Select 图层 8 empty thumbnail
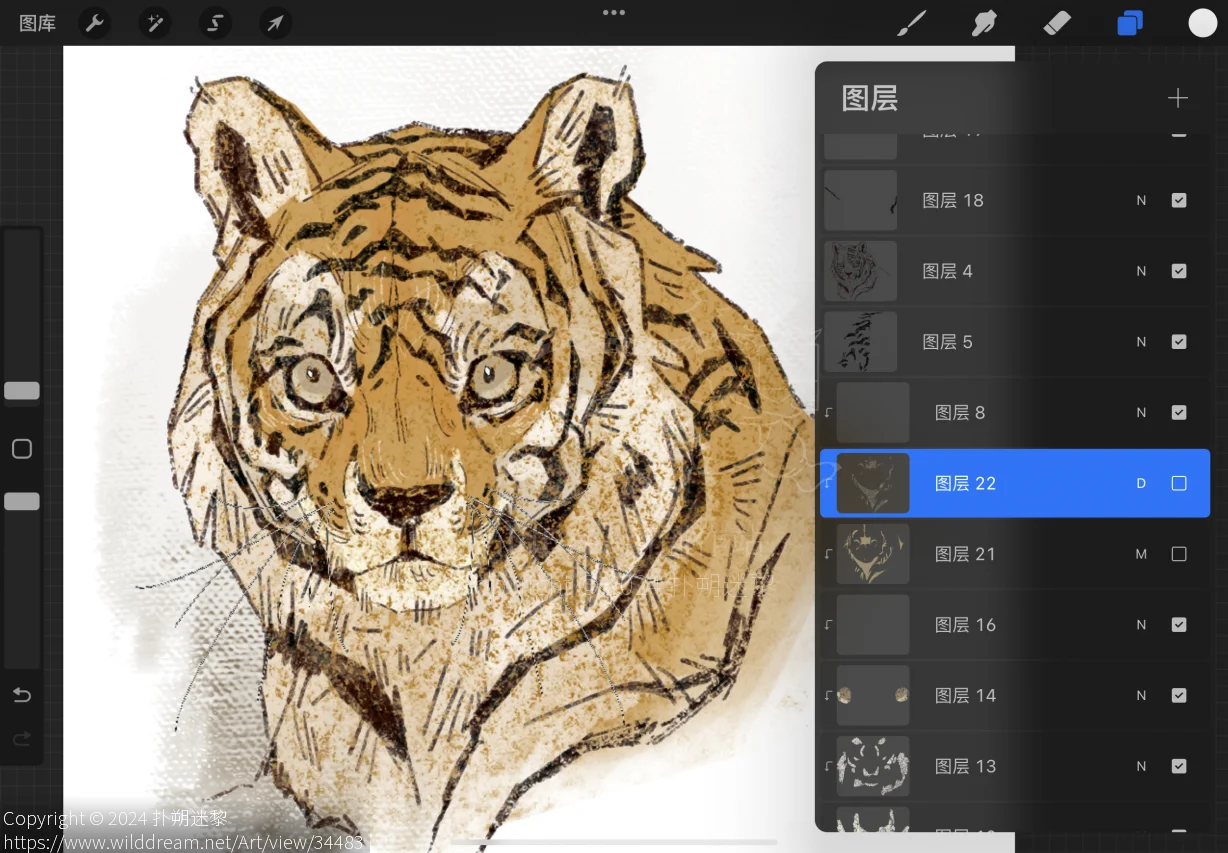1228x853 pixels. tap(873, 412)
